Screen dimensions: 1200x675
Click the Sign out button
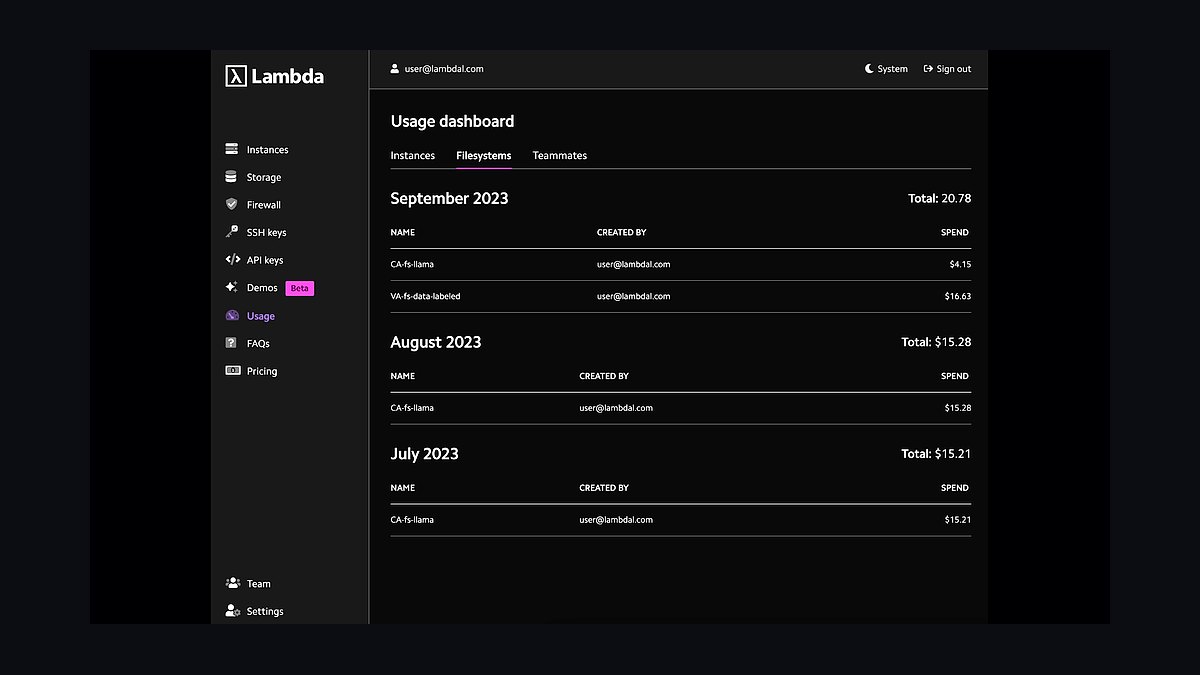[x=947, y=69]
